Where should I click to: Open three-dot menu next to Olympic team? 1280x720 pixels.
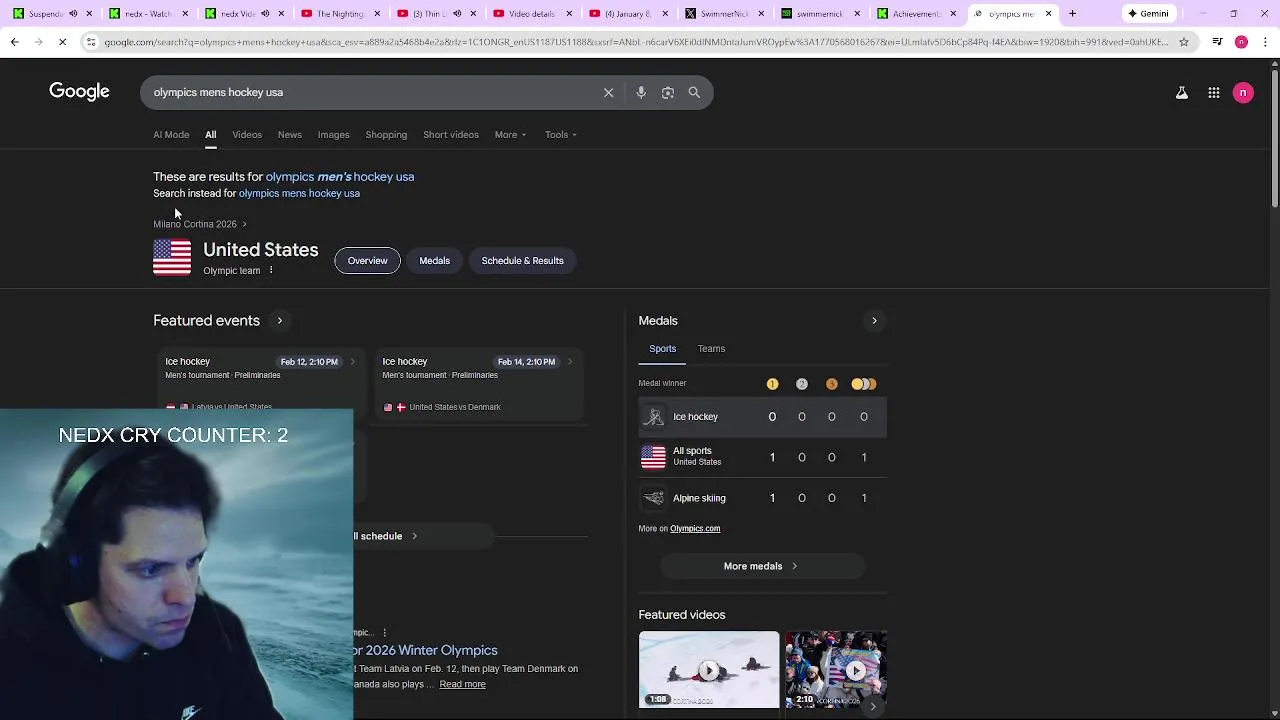tap(271, 270)
